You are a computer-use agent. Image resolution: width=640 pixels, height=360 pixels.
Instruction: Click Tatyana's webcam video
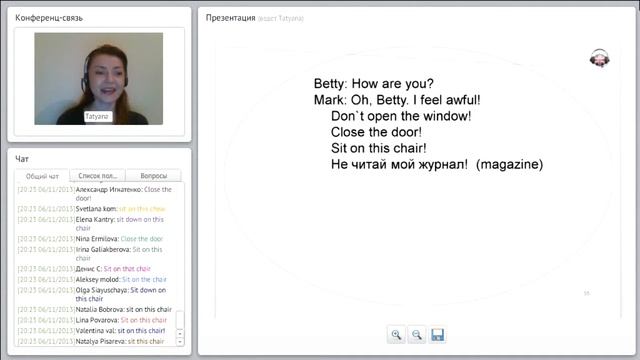coord(98,79)
